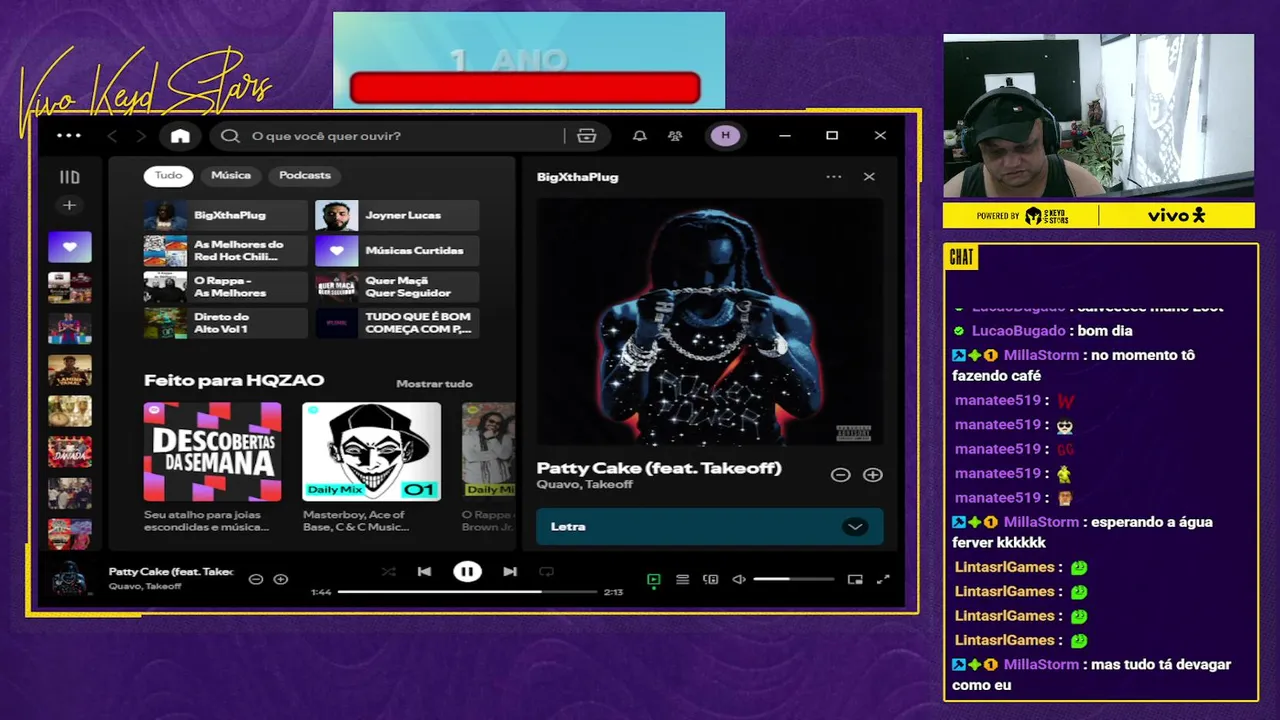Open the BigXthaPlug shortcut card

[x=226, y=215]
